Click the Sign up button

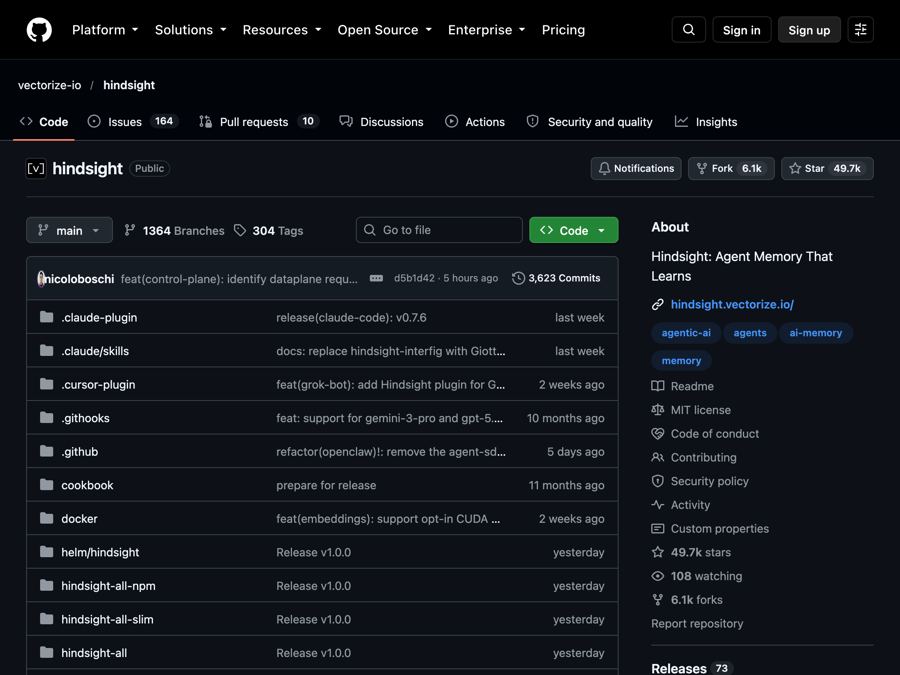tap(809, 30)
